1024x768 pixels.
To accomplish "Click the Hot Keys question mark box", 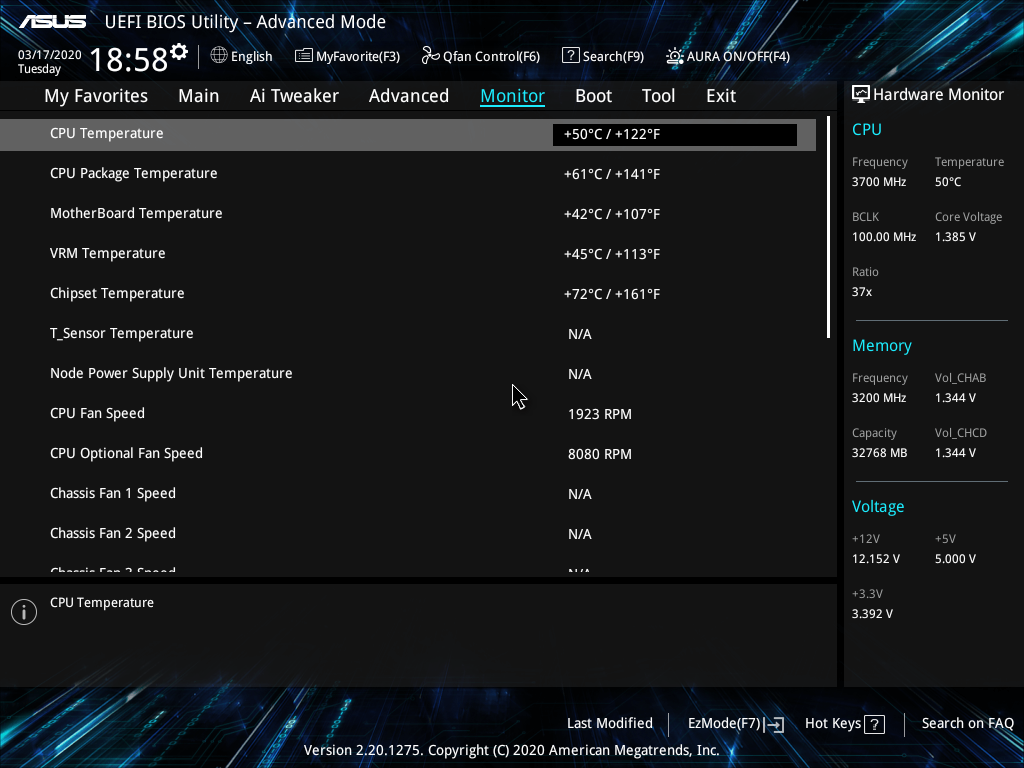I will [874, 724].
